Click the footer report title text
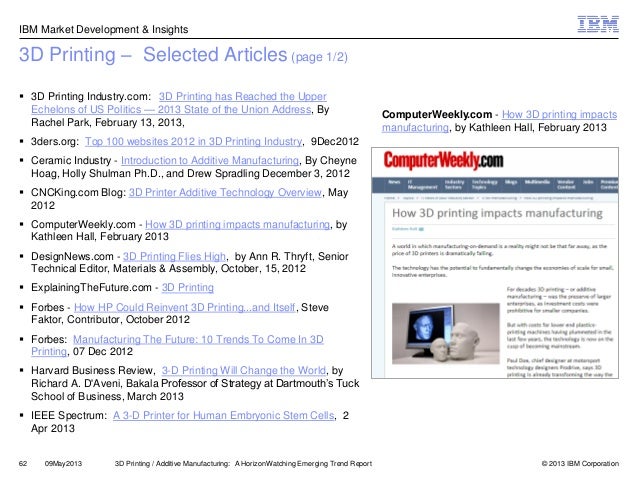This screenshot has height=479, width=638. coord(243,464)
